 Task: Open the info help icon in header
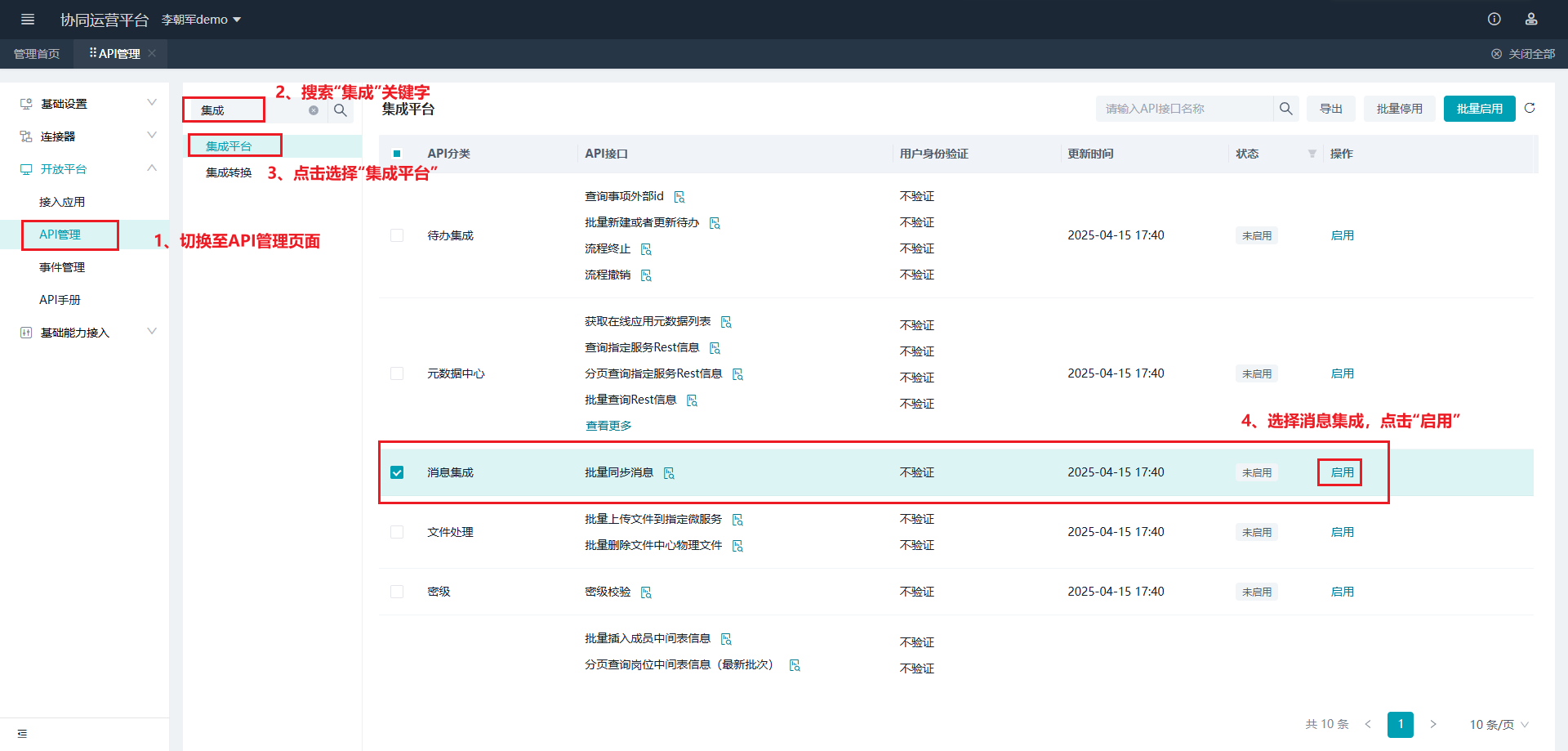(x=1494, y=19)
